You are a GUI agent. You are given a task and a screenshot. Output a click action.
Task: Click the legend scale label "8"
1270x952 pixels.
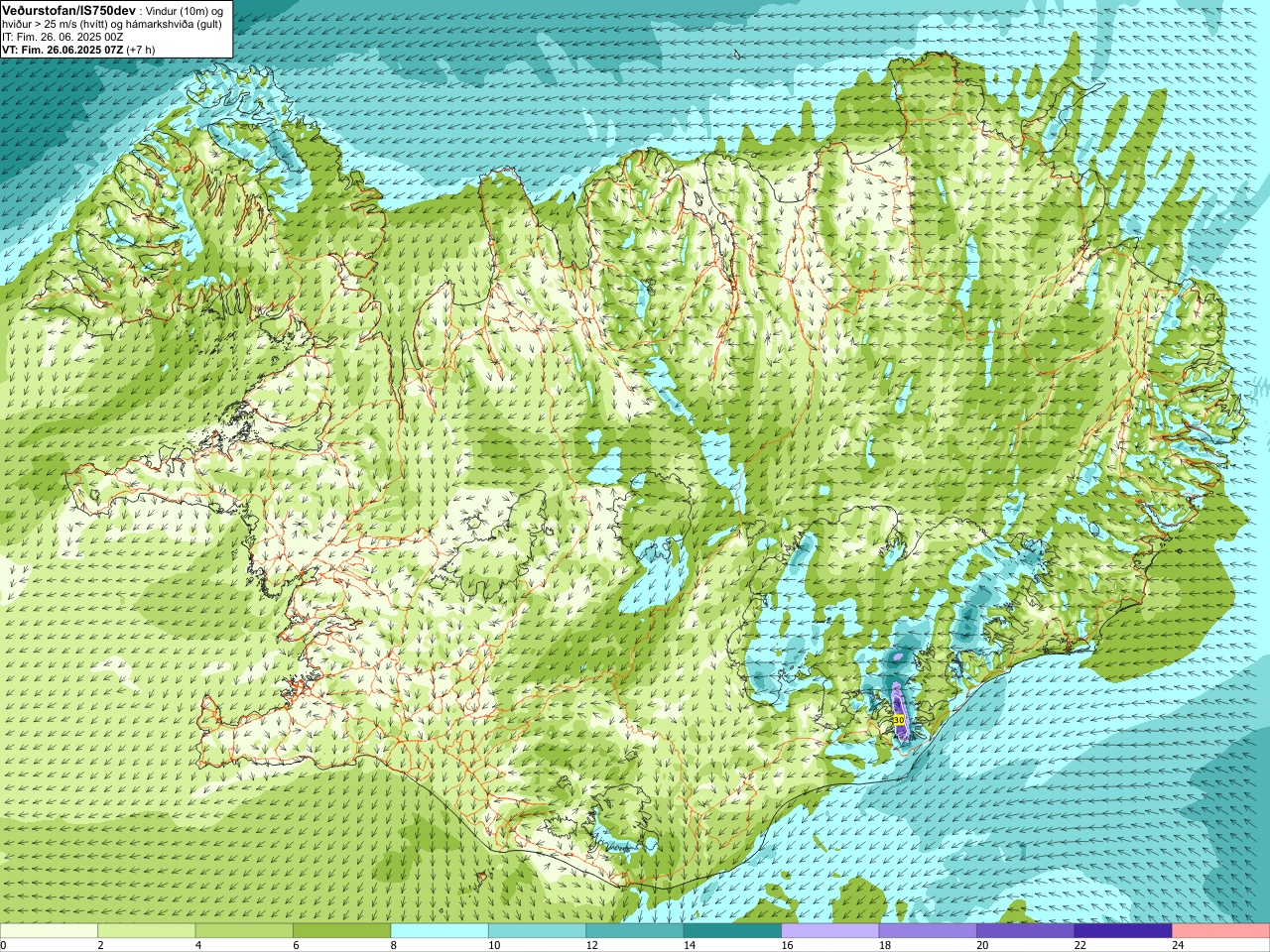click(393, 945)
